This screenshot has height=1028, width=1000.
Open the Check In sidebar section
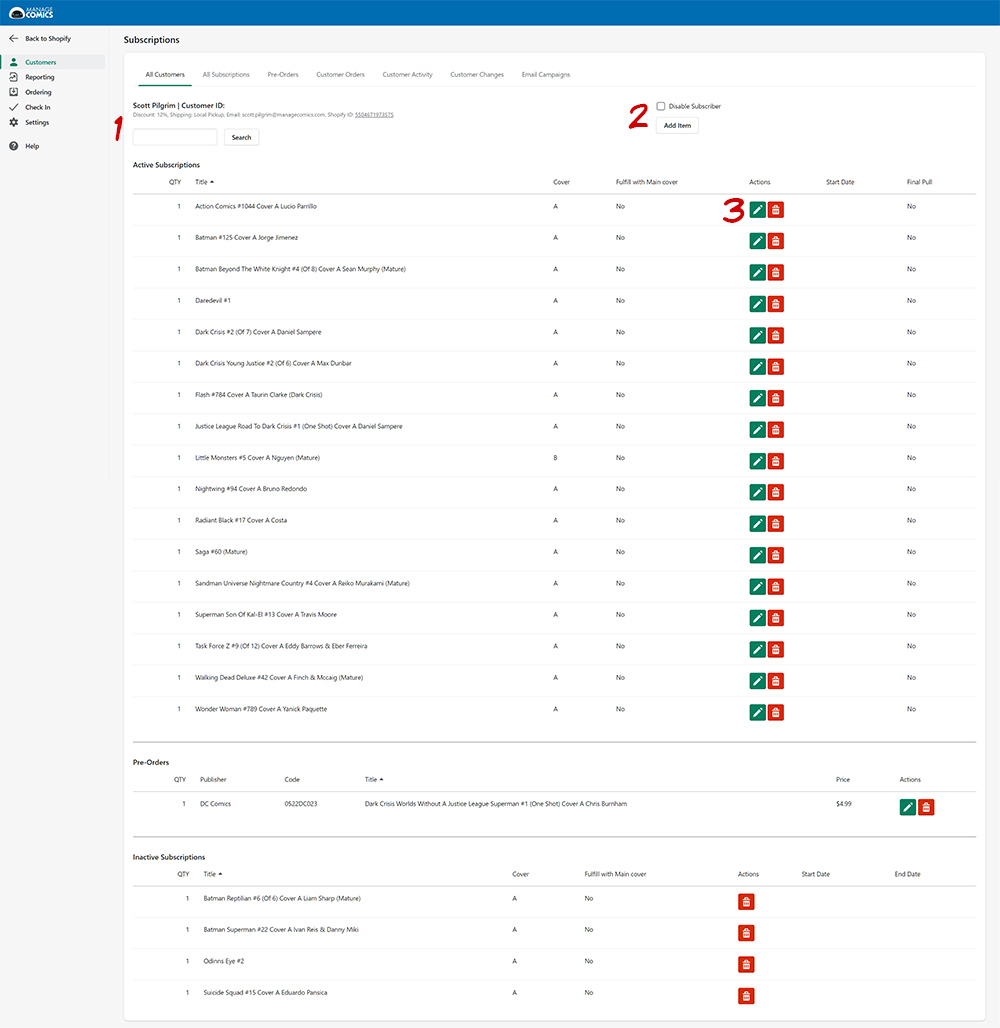[37, 108]
